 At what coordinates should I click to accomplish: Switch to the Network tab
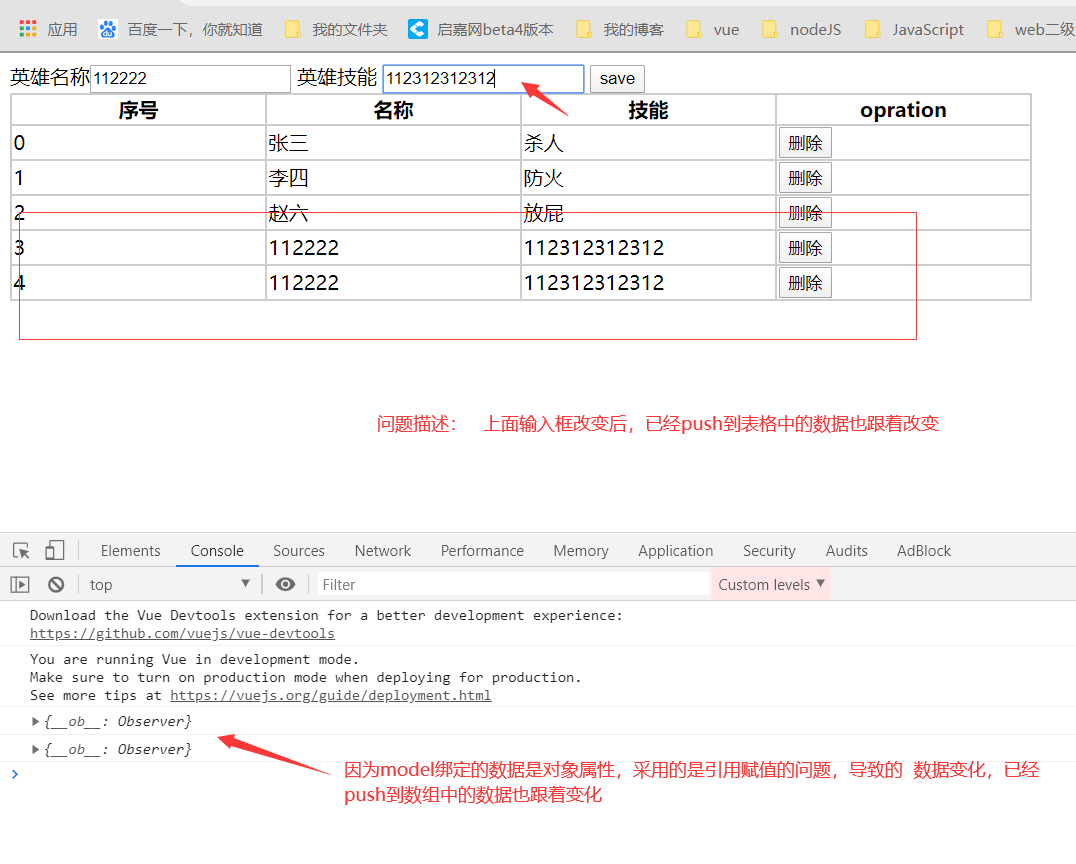click(x=383, y=550)
